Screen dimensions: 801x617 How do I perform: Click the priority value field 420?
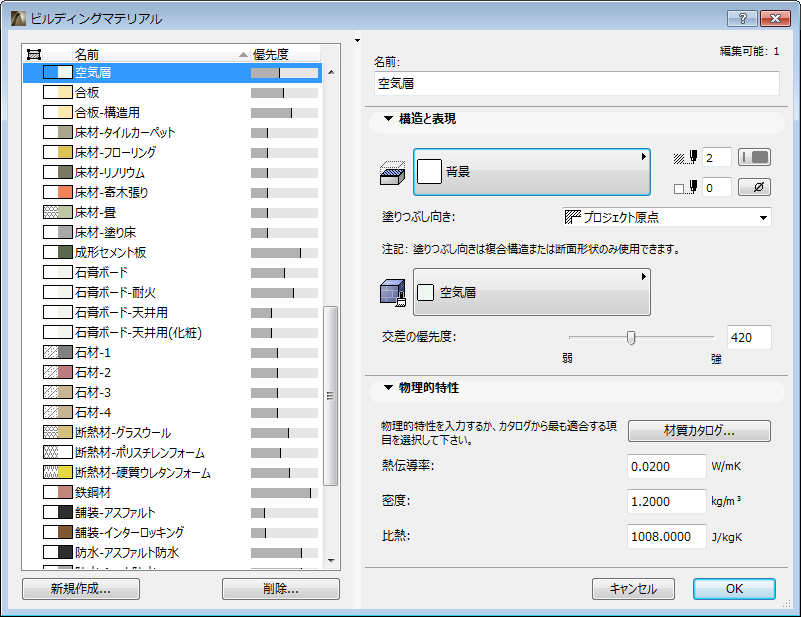click(x=748, y=338)
